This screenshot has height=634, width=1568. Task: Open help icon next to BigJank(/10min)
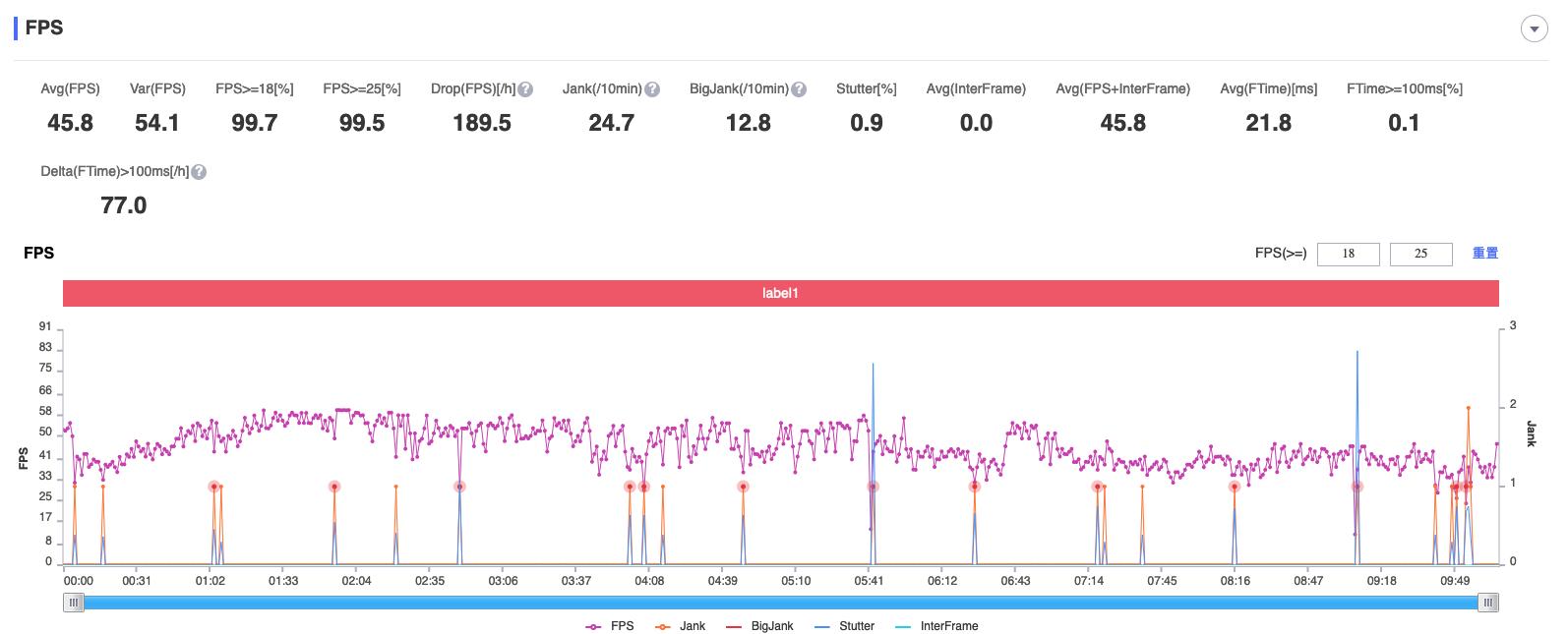[799, 89]
